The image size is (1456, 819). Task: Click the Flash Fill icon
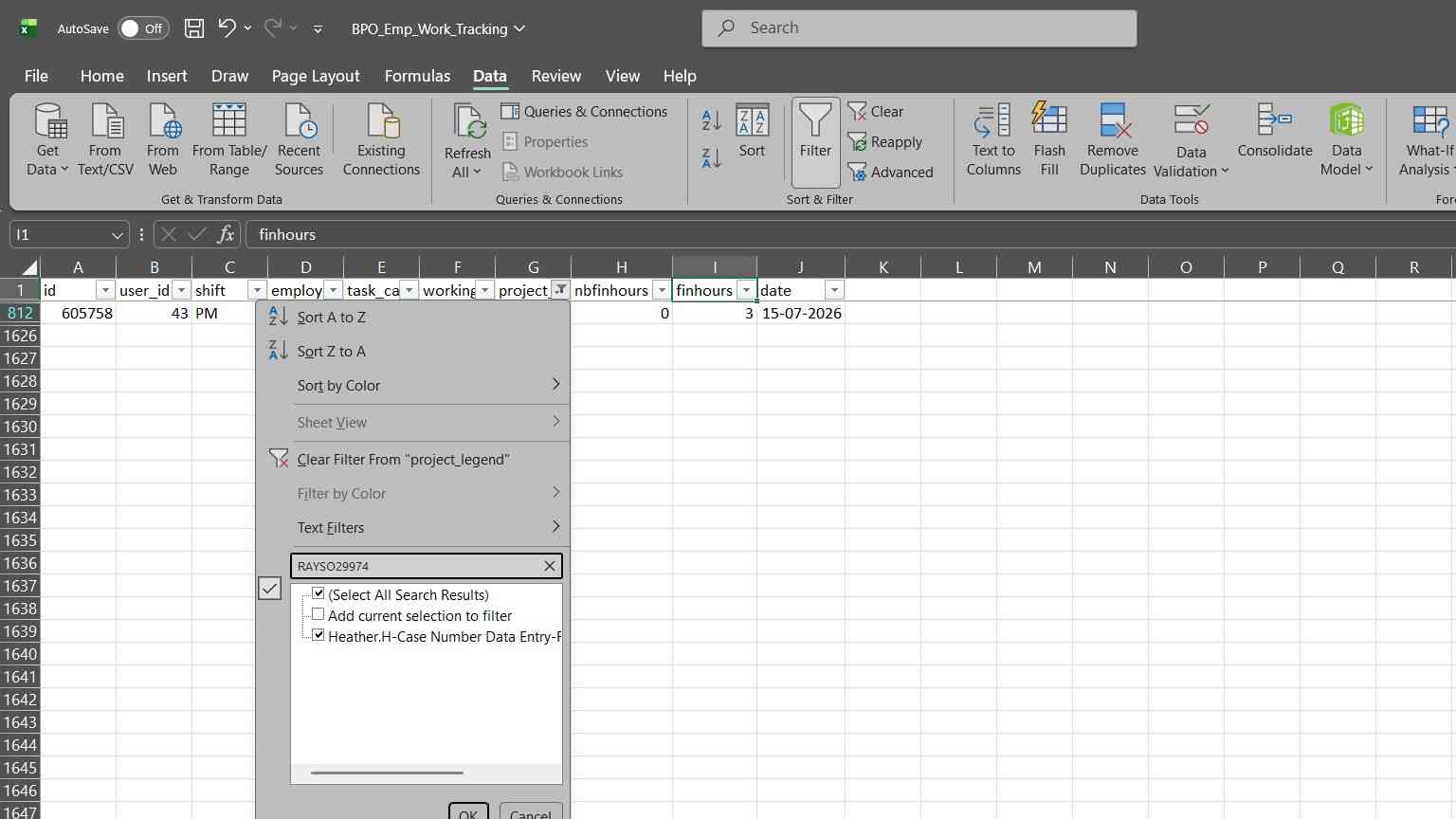coord(1049,140)
